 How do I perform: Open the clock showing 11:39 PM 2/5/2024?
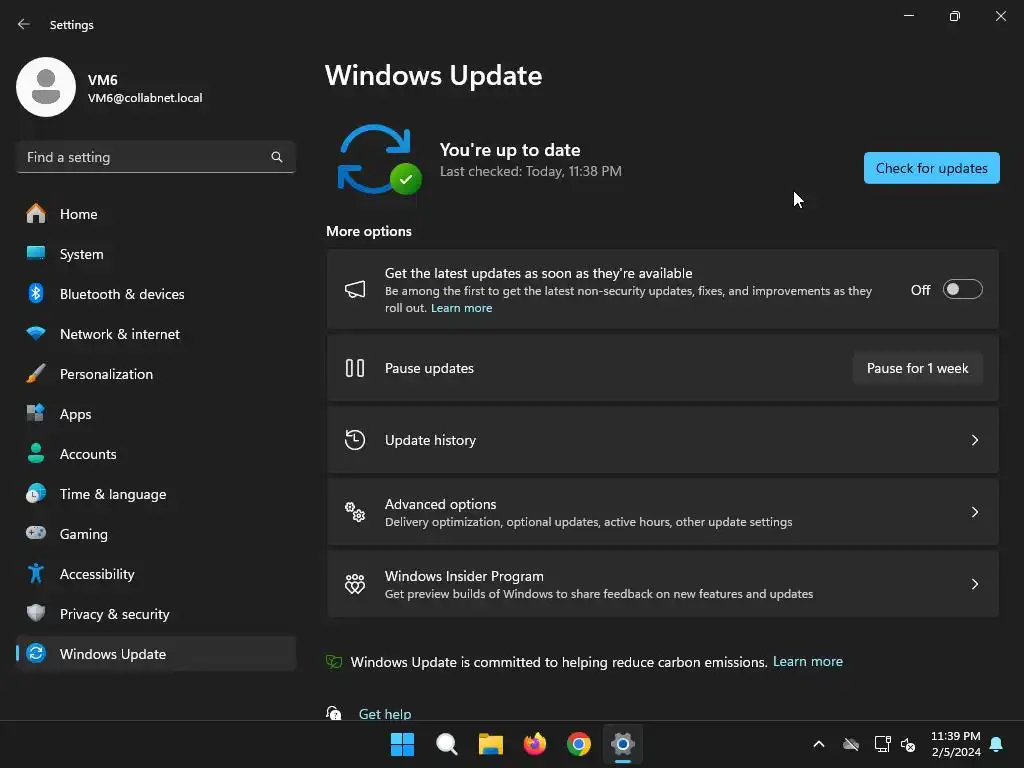[x=955, y=744]
